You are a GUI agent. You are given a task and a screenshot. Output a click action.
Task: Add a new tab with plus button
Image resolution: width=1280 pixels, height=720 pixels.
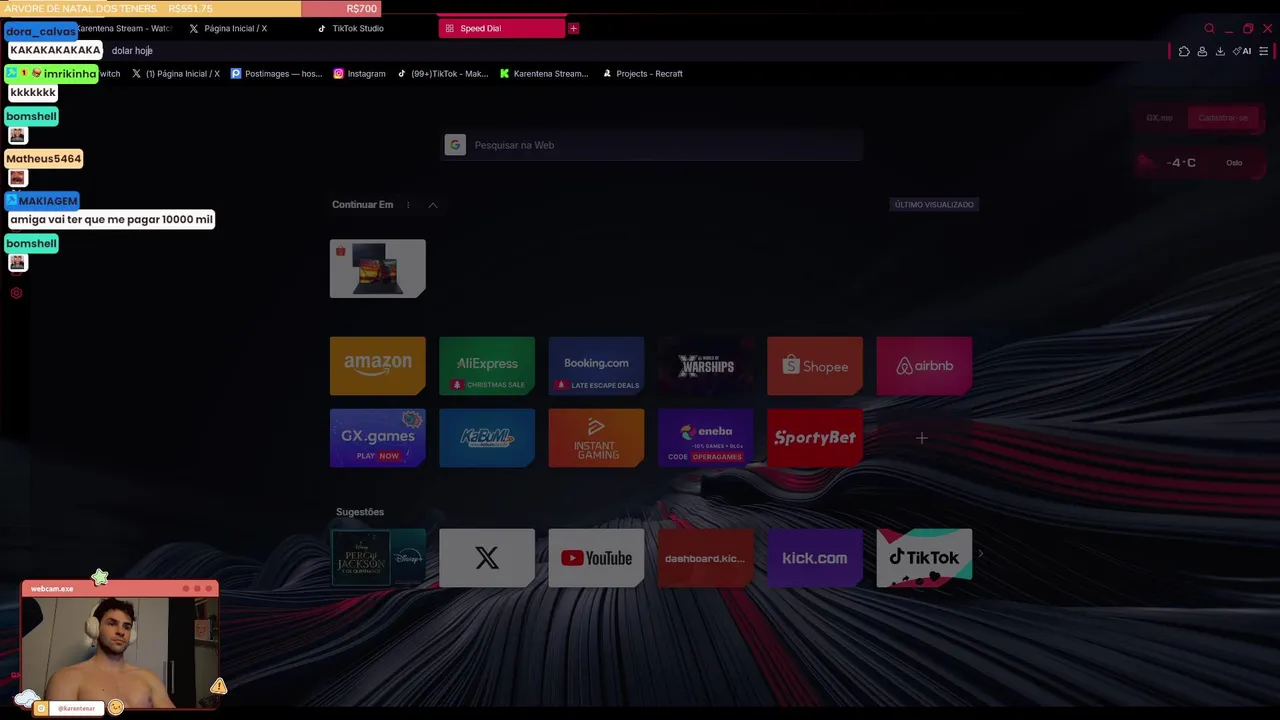pyautogui.click(x=573, y=28)
